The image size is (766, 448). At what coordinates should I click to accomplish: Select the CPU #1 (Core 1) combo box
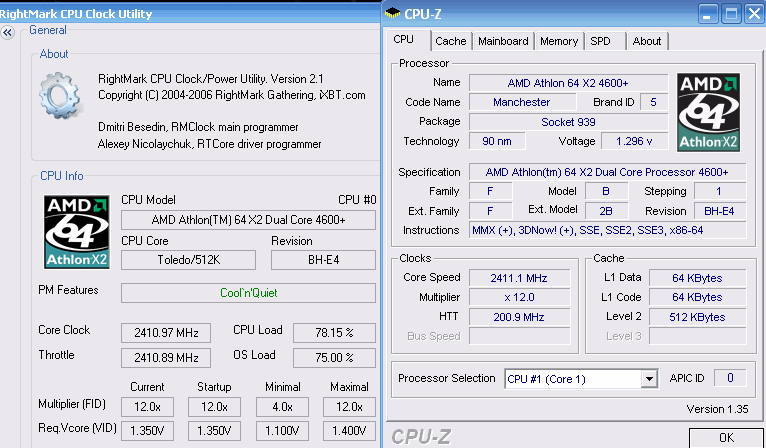click(x=581, y=379)
